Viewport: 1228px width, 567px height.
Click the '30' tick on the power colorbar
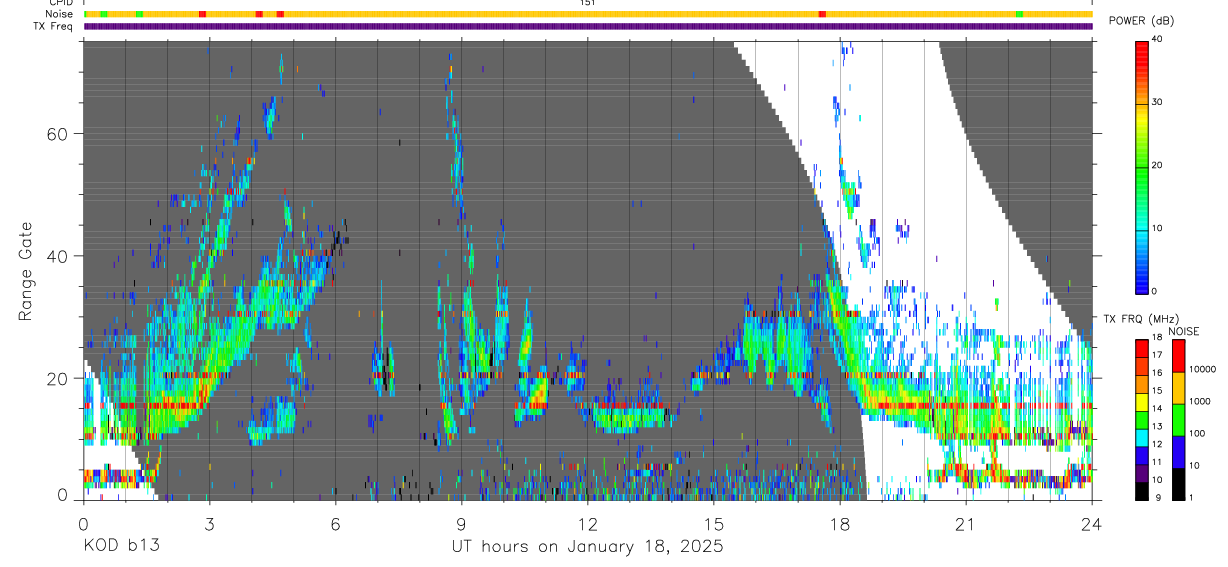point(1158,102)
